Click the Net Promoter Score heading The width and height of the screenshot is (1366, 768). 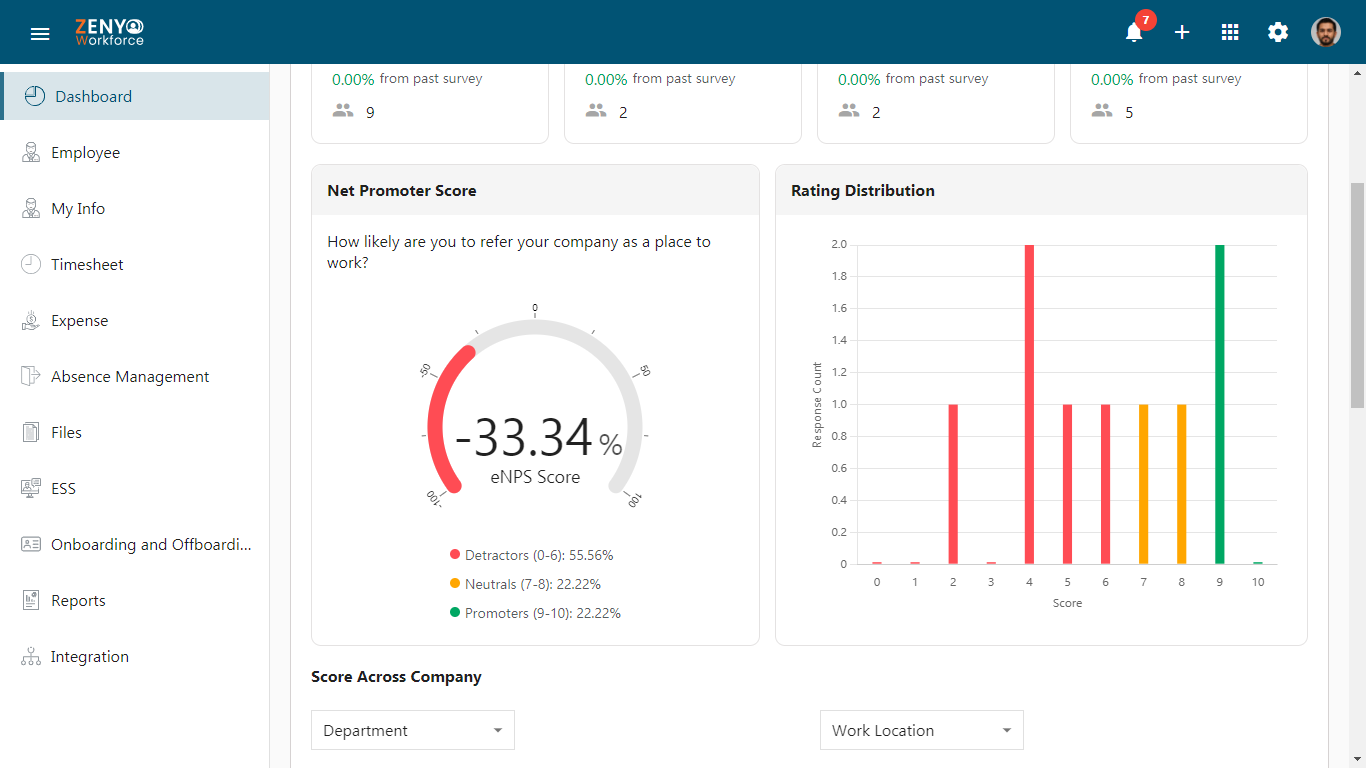402,190
